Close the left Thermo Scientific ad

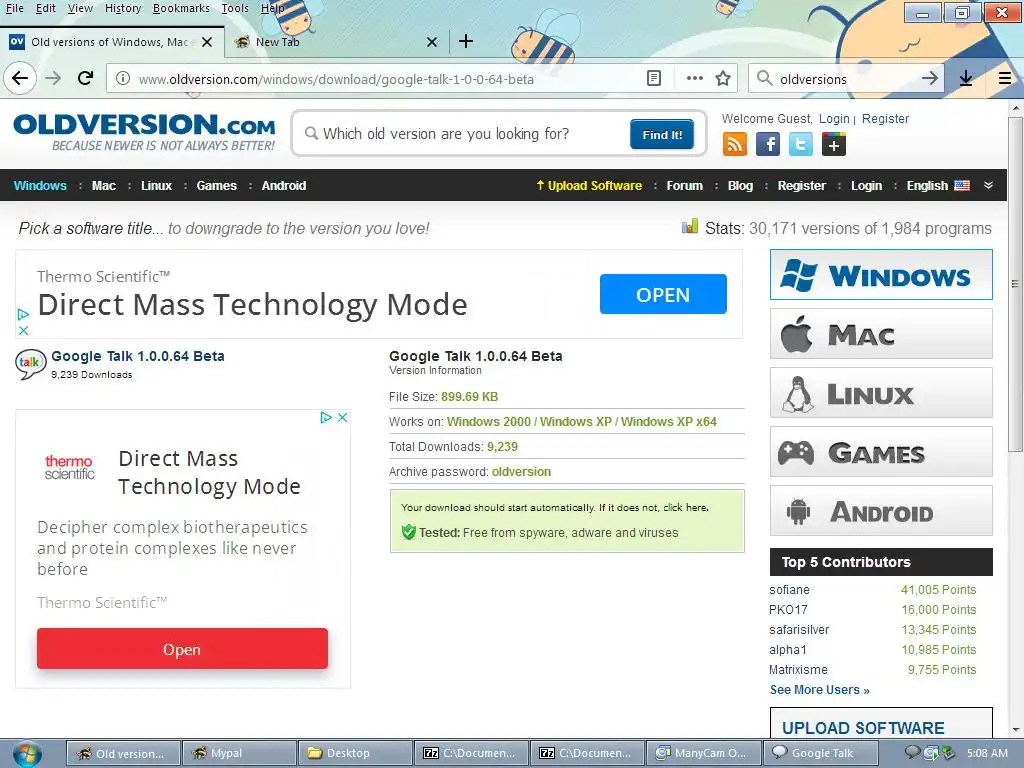[342, 417]
